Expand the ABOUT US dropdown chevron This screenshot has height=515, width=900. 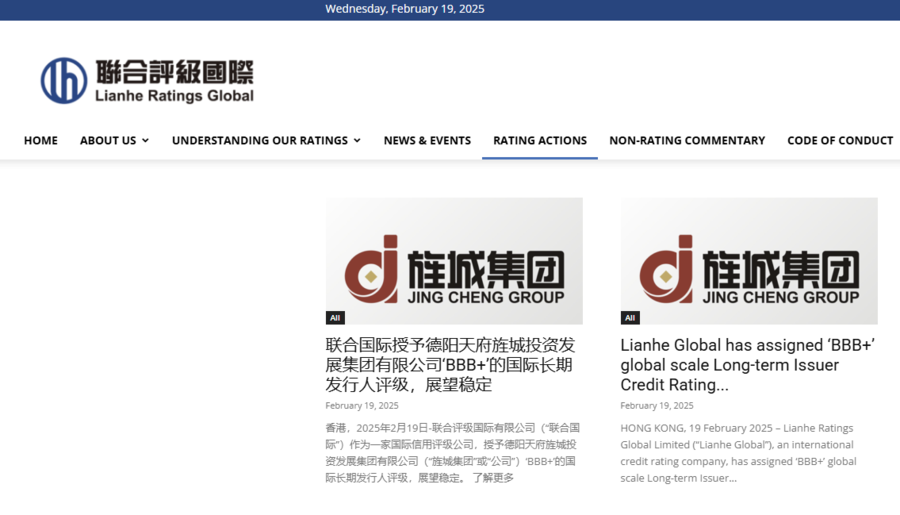tap(145, 141)
